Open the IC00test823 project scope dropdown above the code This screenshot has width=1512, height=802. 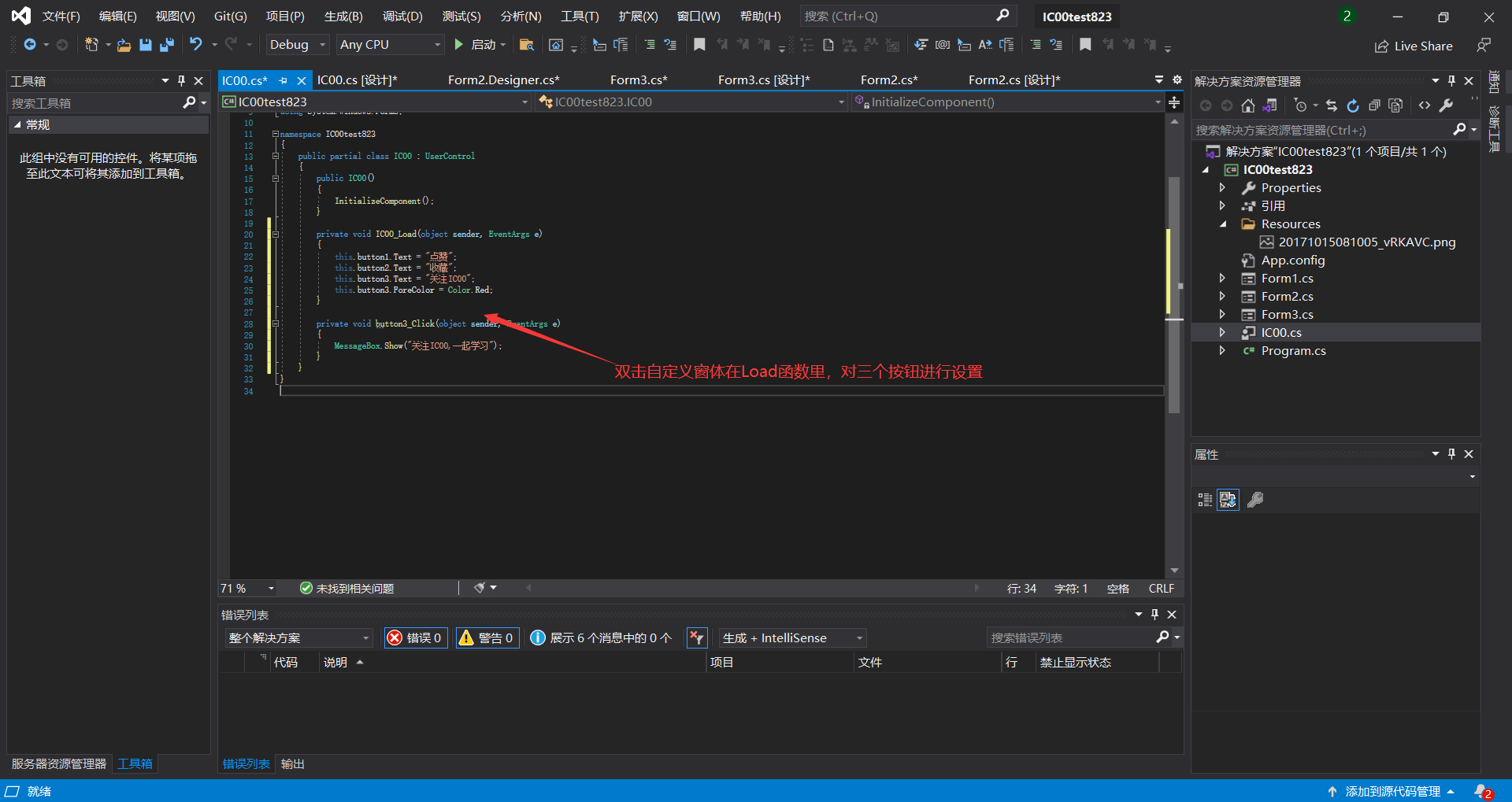[x=375, y=102]
